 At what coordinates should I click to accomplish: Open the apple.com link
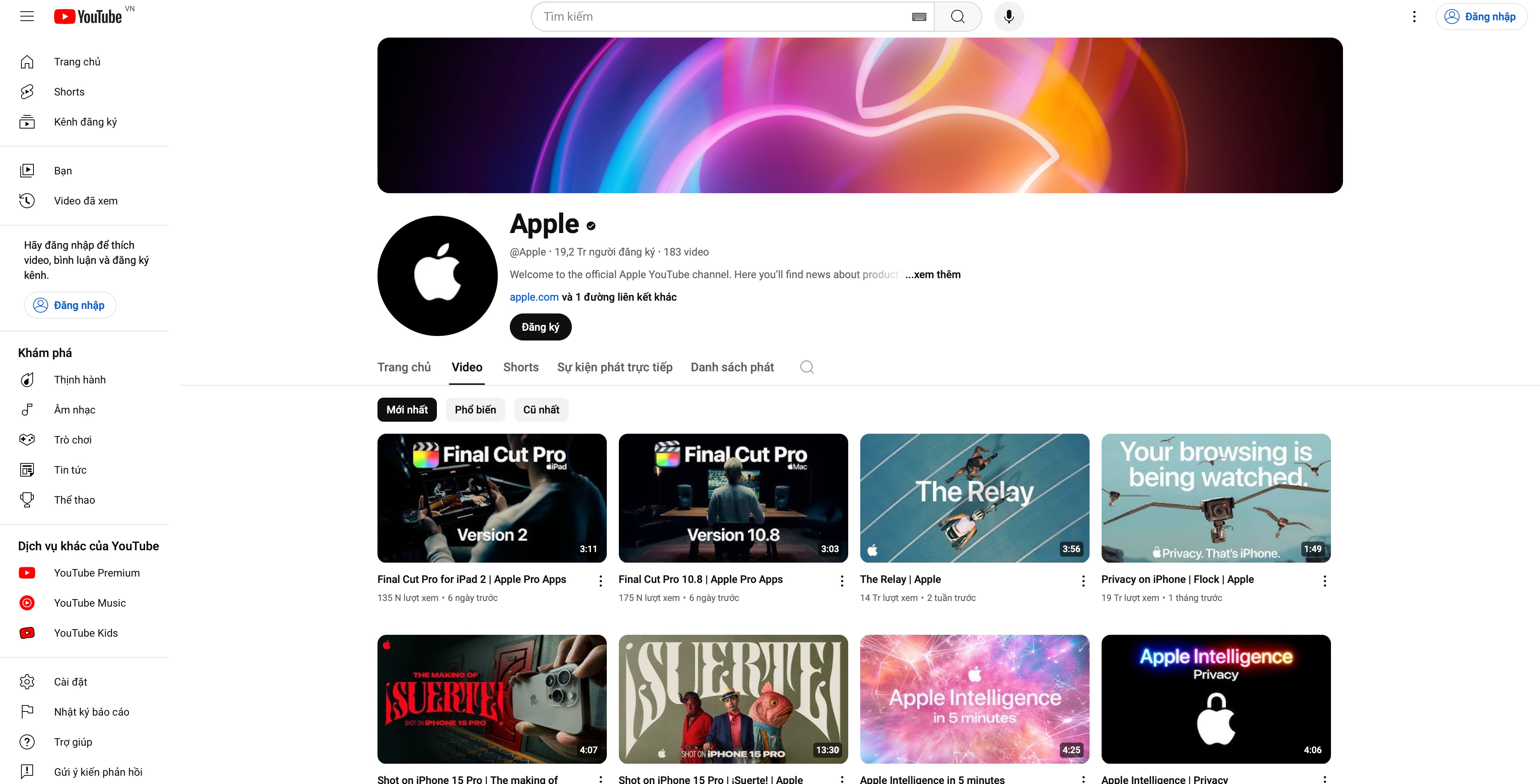coord(534,297)
